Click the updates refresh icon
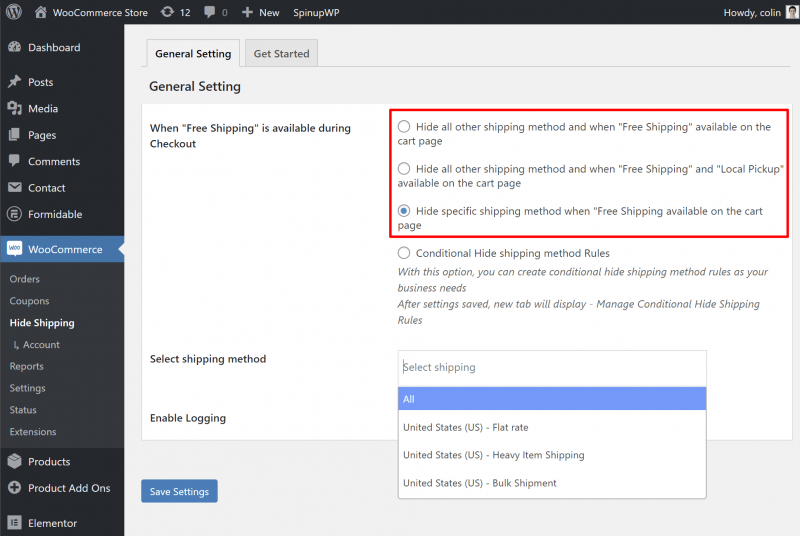Image resolution: width=800 pixels, height=536 pixels. point(167,12)
